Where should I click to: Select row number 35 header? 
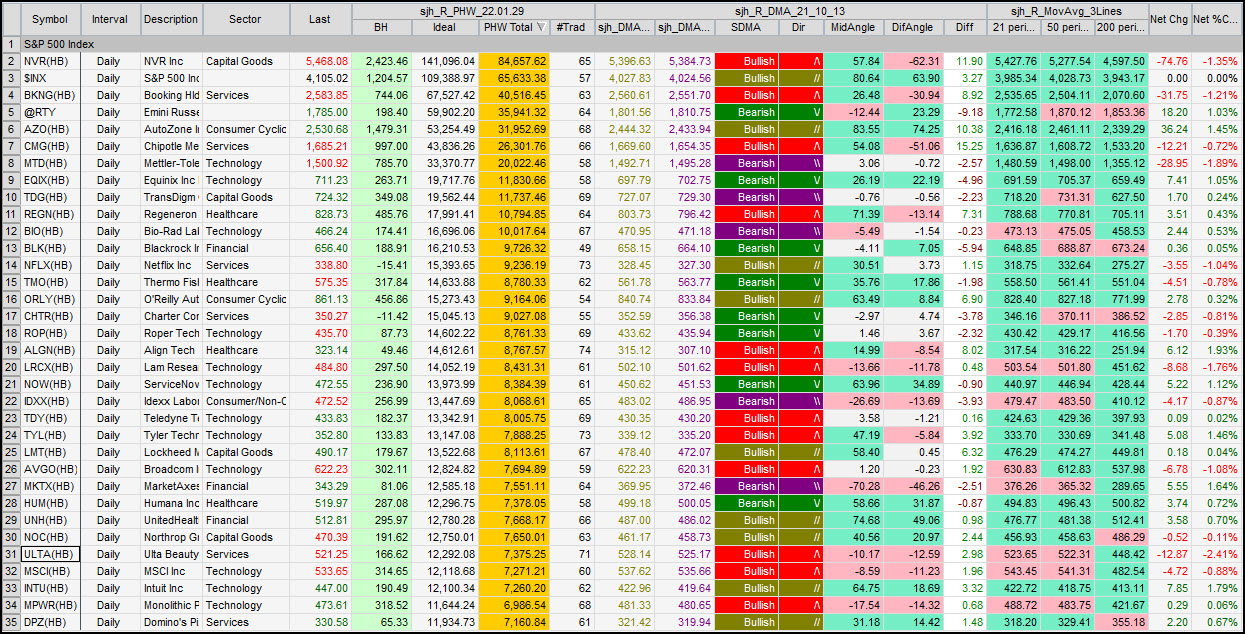[x=10, y=622]
